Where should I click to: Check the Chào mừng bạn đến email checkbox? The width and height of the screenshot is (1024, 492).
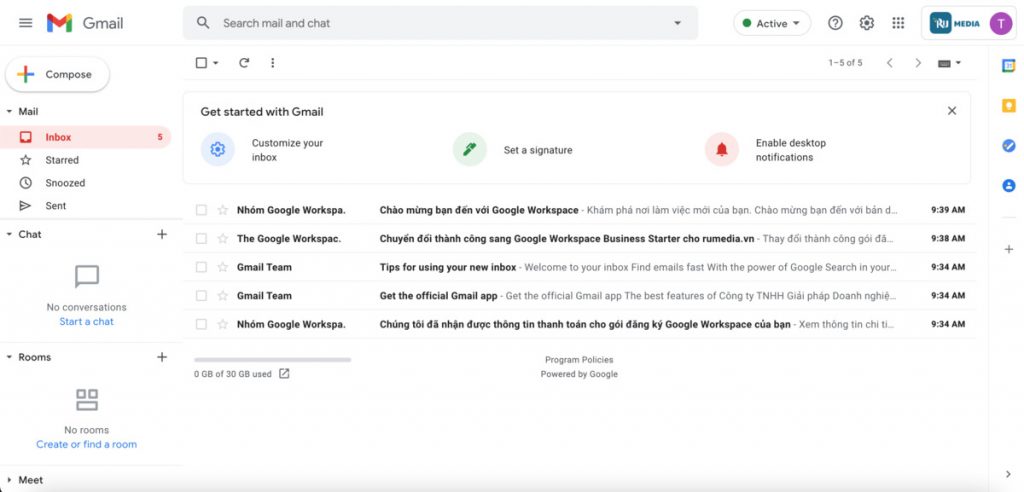click(201, 210)
